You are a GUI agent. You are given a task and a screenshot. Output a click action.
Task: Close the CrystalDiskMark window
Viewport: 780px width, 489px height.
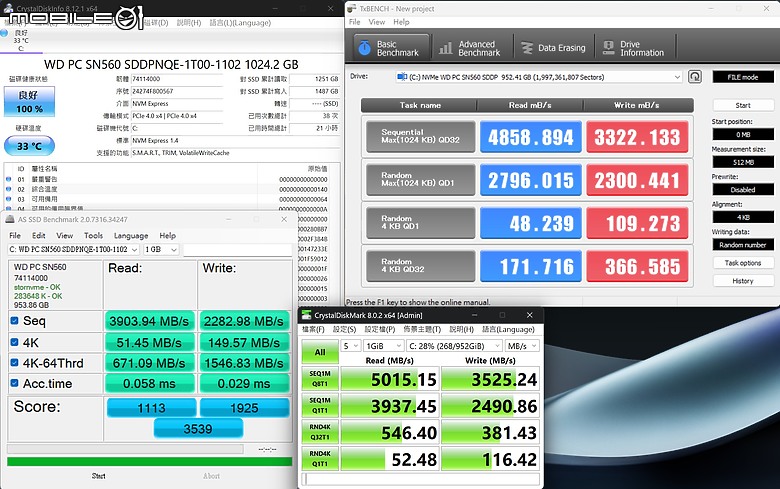(x=529, y=315)
